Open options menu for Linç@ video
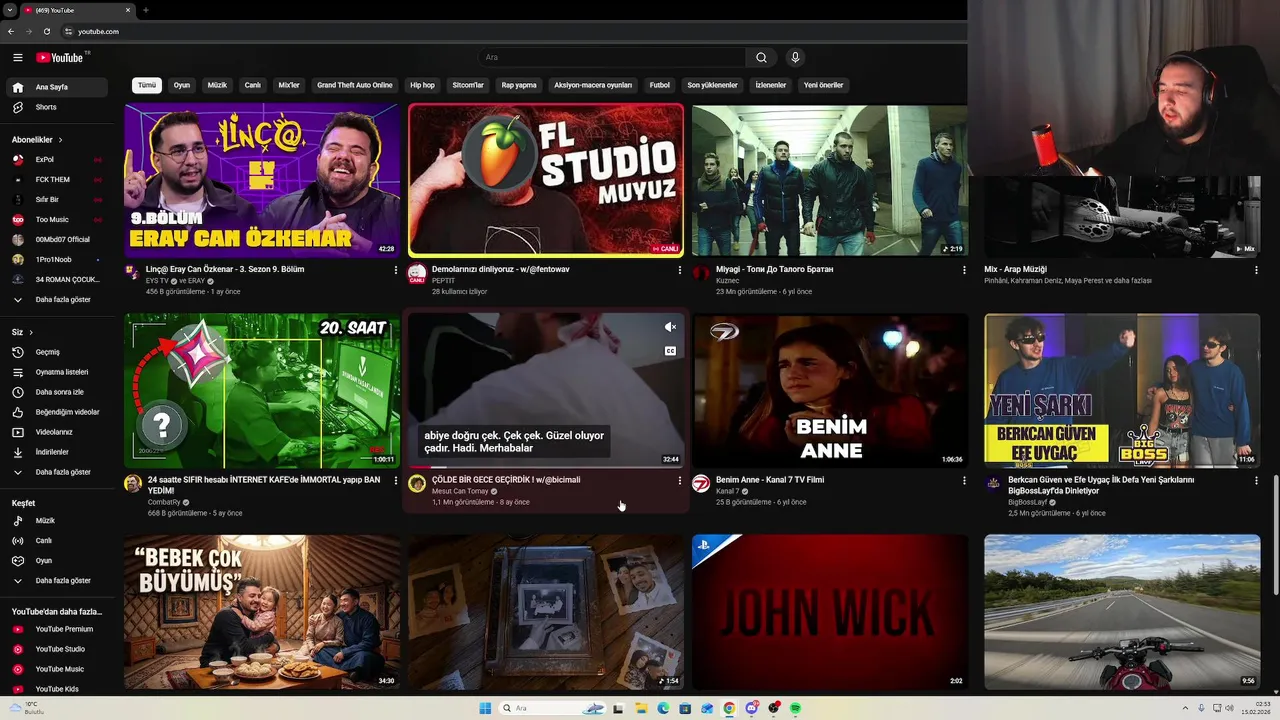1280x720 pixels. click(x=396, y=270)
